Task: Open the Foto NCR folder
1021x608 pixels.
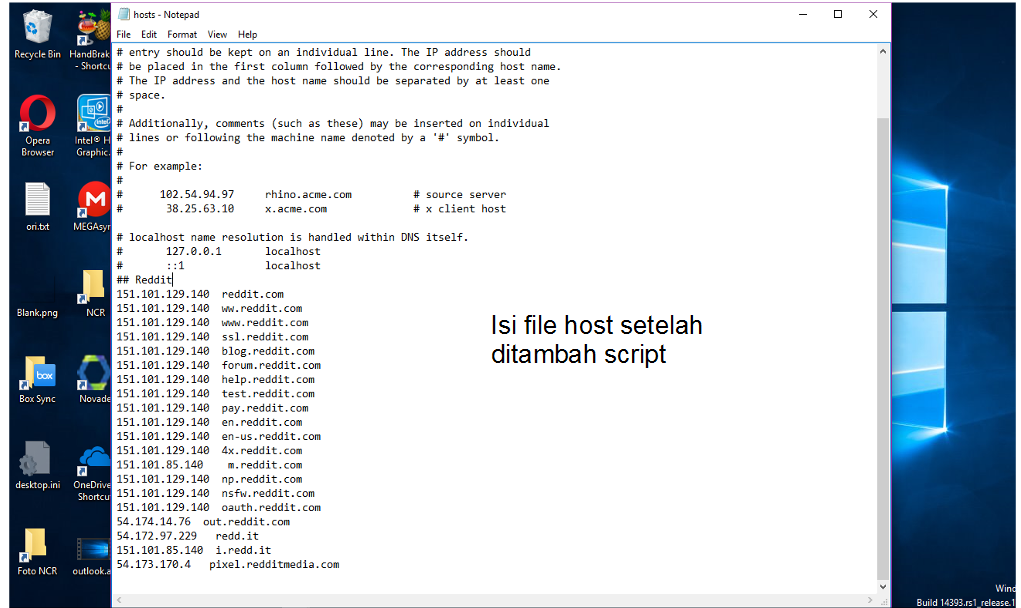Action: [x=36, y=543]
